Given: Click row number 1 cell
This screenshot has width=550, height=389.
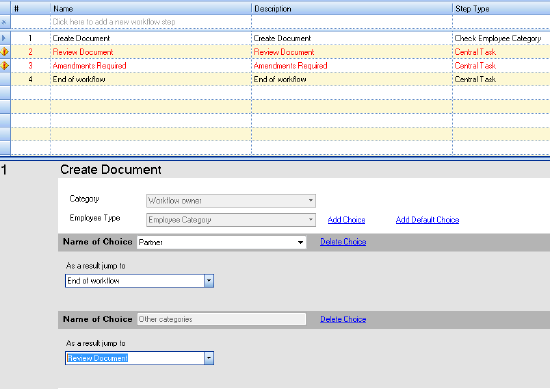Looking at the screenshot, I should click(x=31, y=38).
